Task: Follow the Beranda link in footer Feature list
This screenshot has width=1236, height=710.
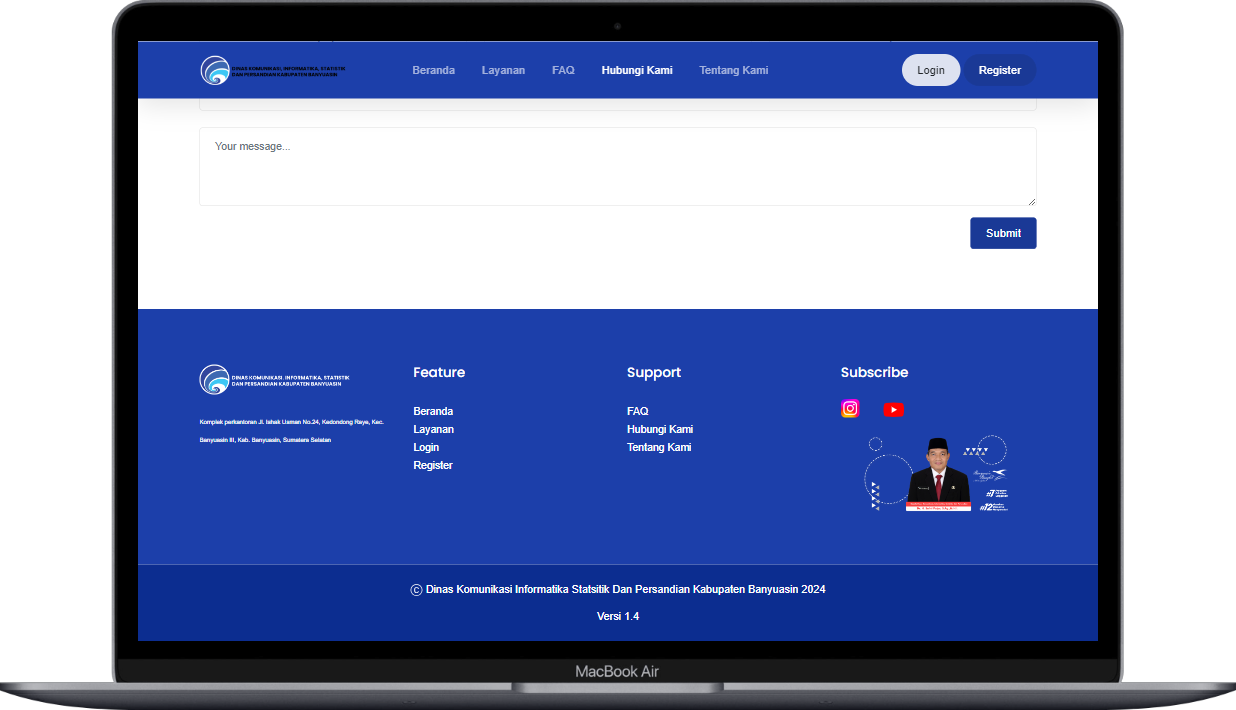Action: pyautogui.click(x=433, y=411)
